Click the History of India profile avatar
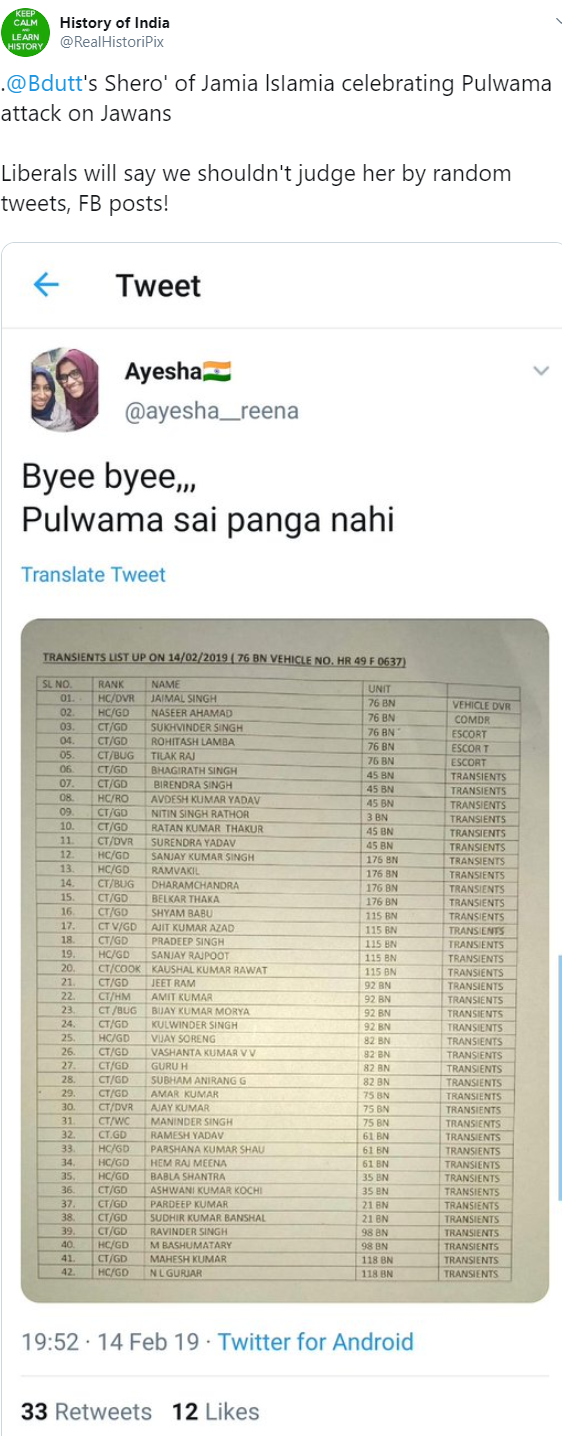Viewport: 562px width, 1436px height. click(25, 31)
